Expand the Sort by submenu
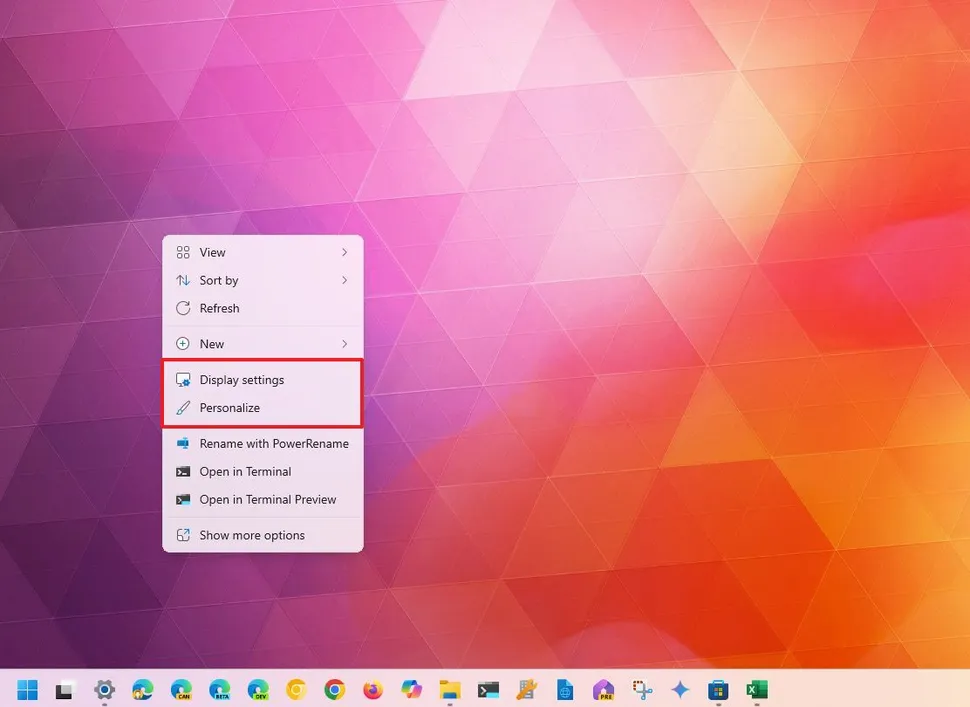The width and height of the screenshot is (970, 707). pos(262,280)
